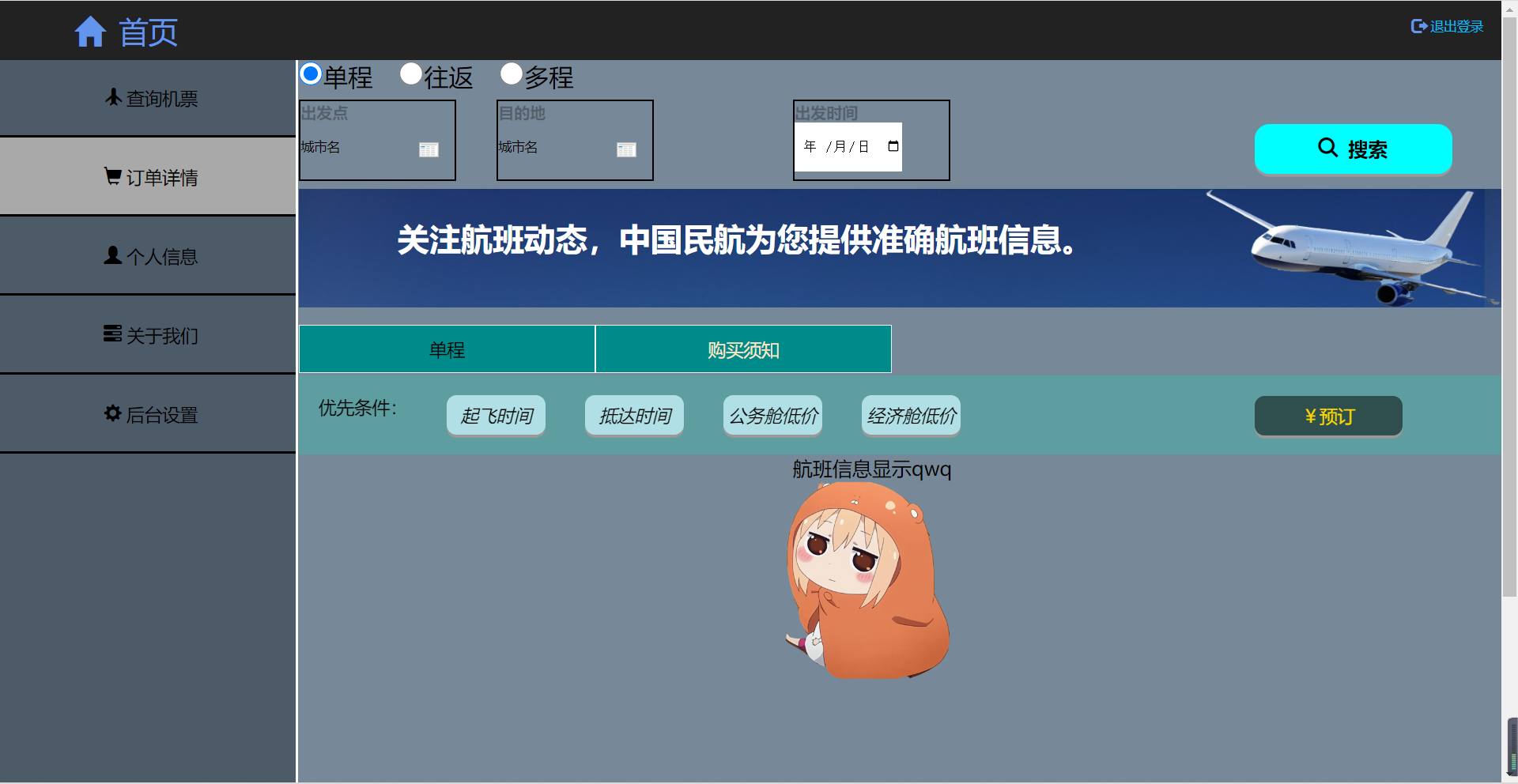Open 关于我们 in the sidebar
Screen dimensions: 1518x784
tap(148, 335)
